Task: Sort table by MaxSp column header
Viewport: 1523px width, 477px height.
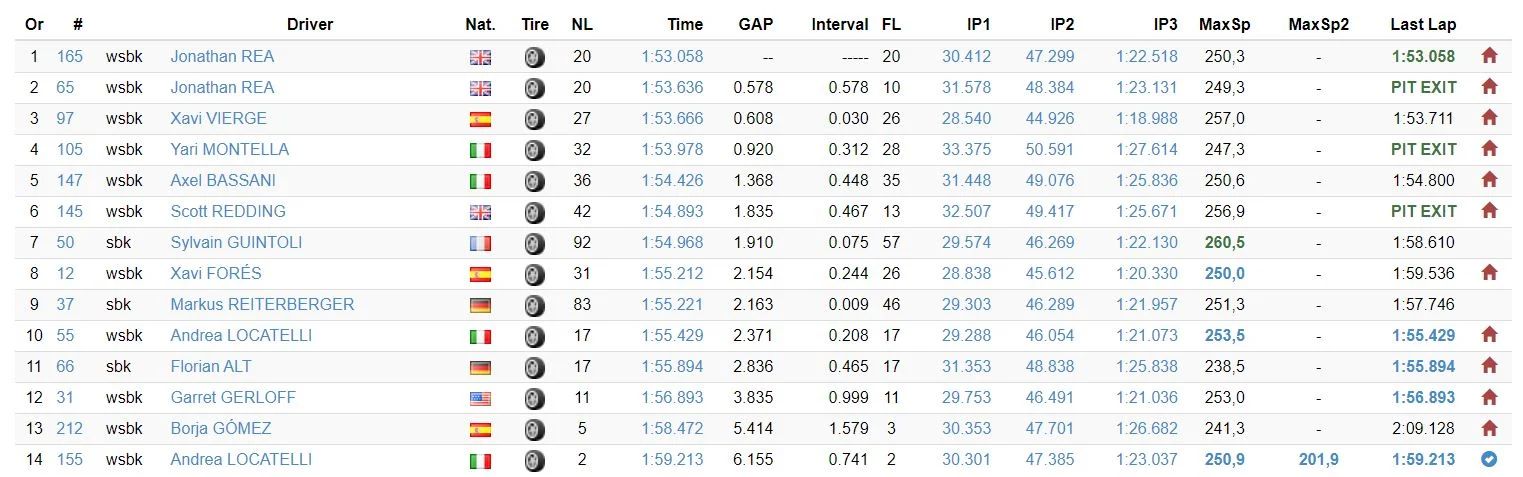Action: click(1224, 24)
